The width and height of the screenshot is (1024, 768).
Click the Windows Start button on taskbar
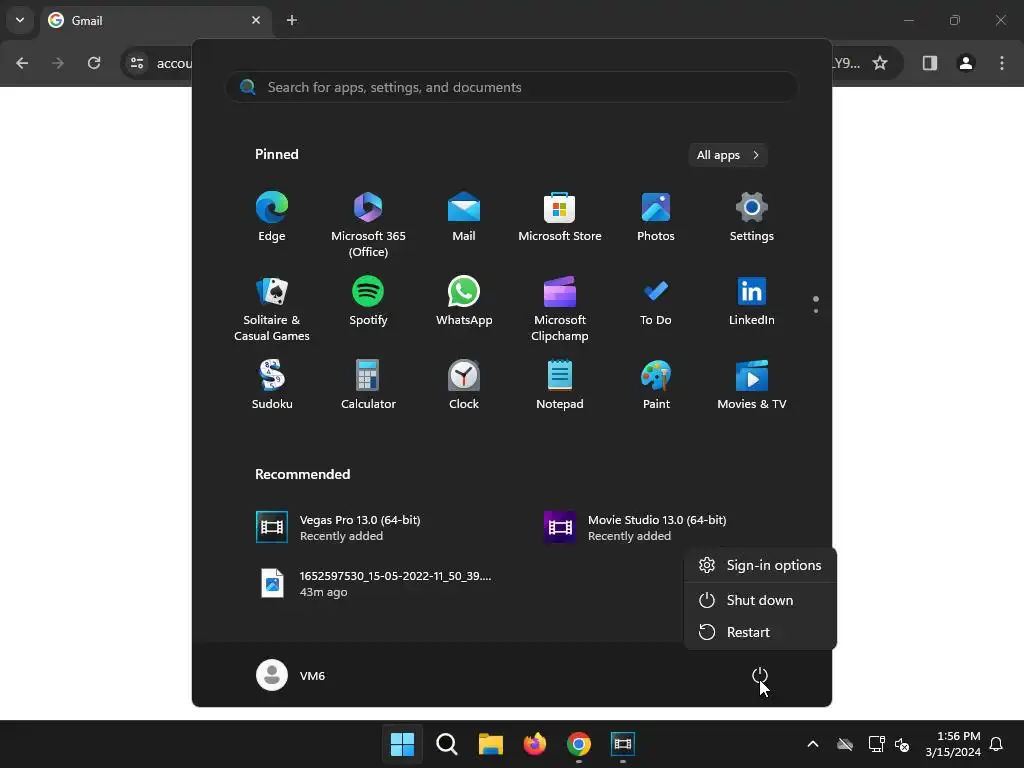[402, 744]
